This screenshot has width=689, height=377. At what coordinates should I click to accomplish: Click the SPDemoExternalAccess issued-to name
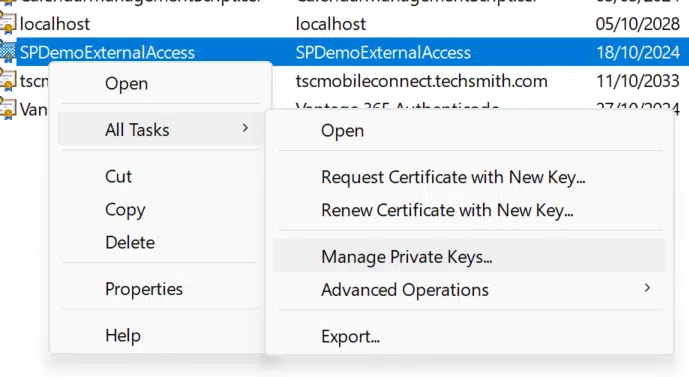107,52
